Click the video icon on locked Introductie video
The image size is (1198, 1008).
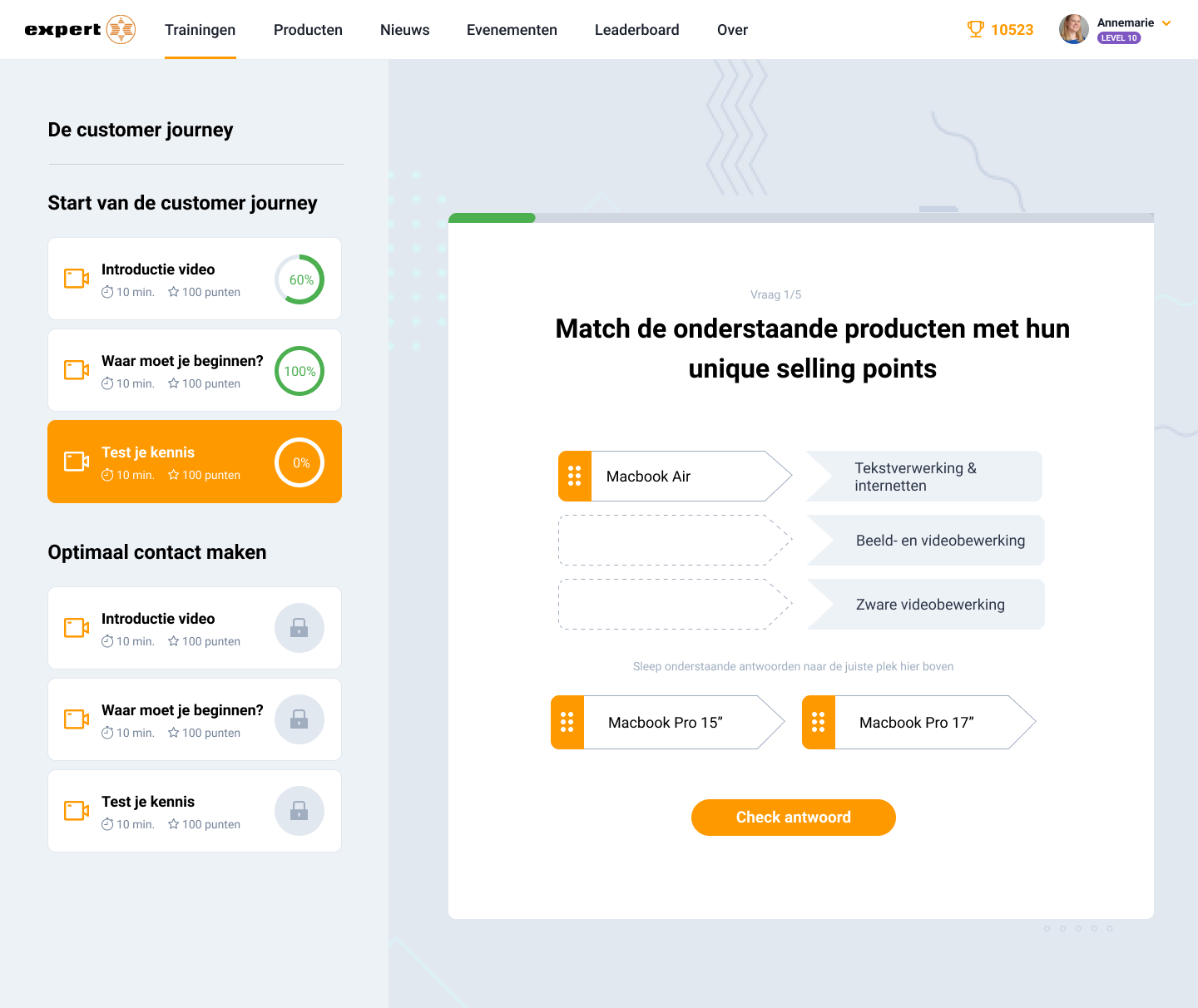click(77, 628)
